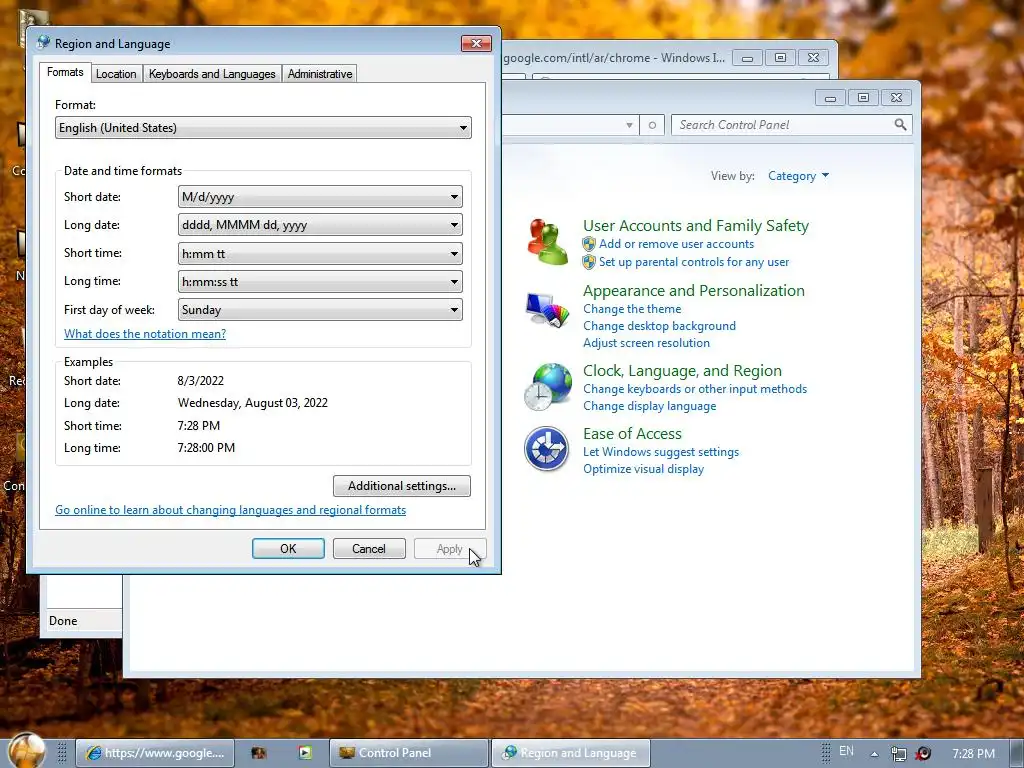Maximize the Internet Explorer window

tap(780, 57)
